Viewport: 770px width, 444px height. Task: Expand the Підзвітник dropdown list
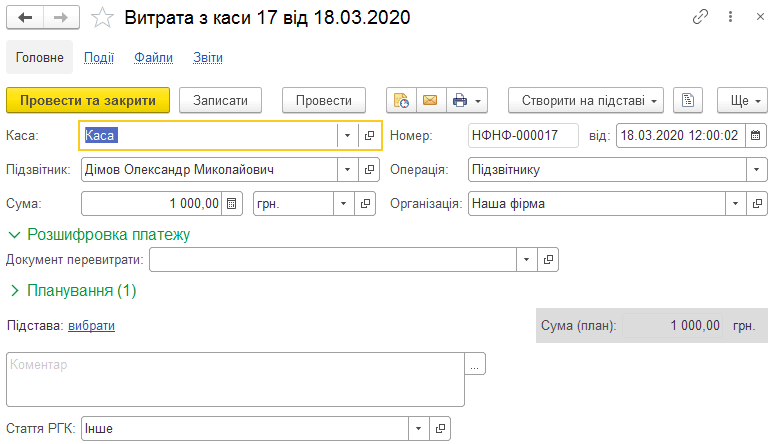(347, 169)
